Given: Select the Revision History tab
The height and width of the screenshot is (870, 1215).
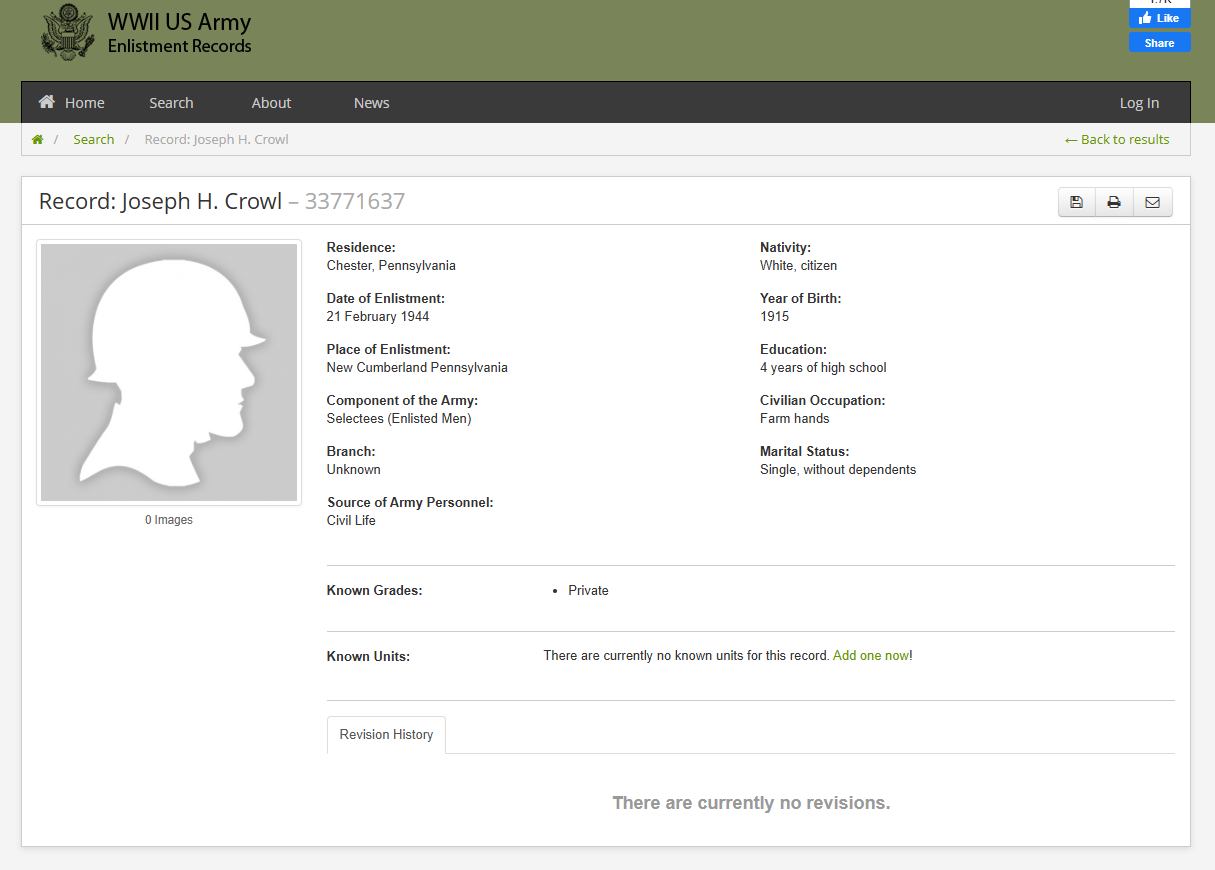Looking at the screenshot, I should [386, 735].
